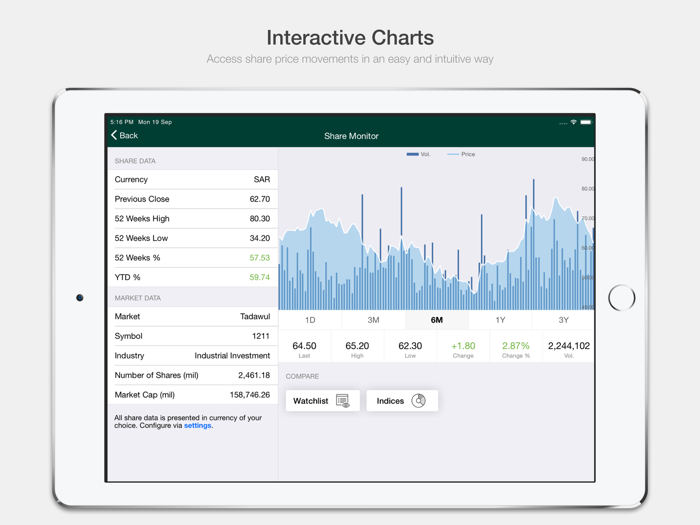The image size is (700, 525).
Task: Click the Vol. value 2,244,102
Action: pyautogui.click(x=569, y=346)
